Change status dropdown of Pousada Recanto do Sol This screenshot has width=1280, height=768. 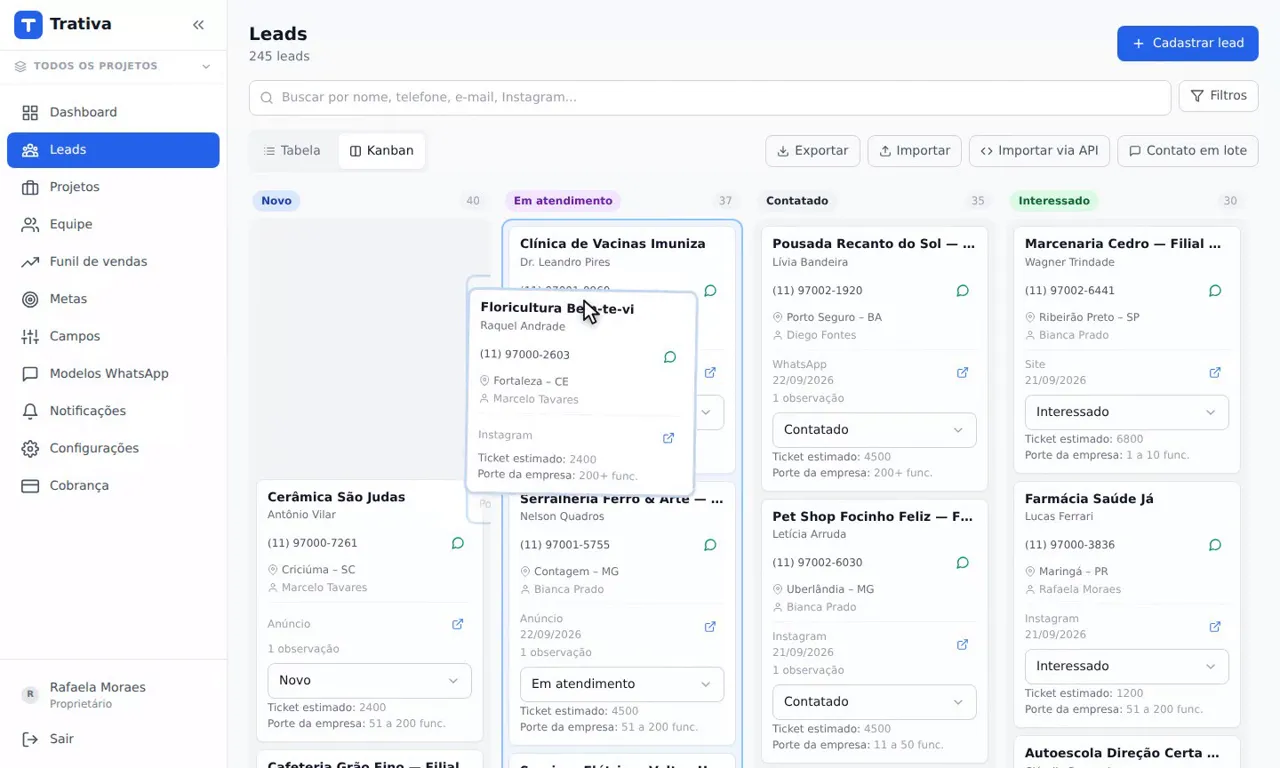pyautogui.click(x=874, y=430)
